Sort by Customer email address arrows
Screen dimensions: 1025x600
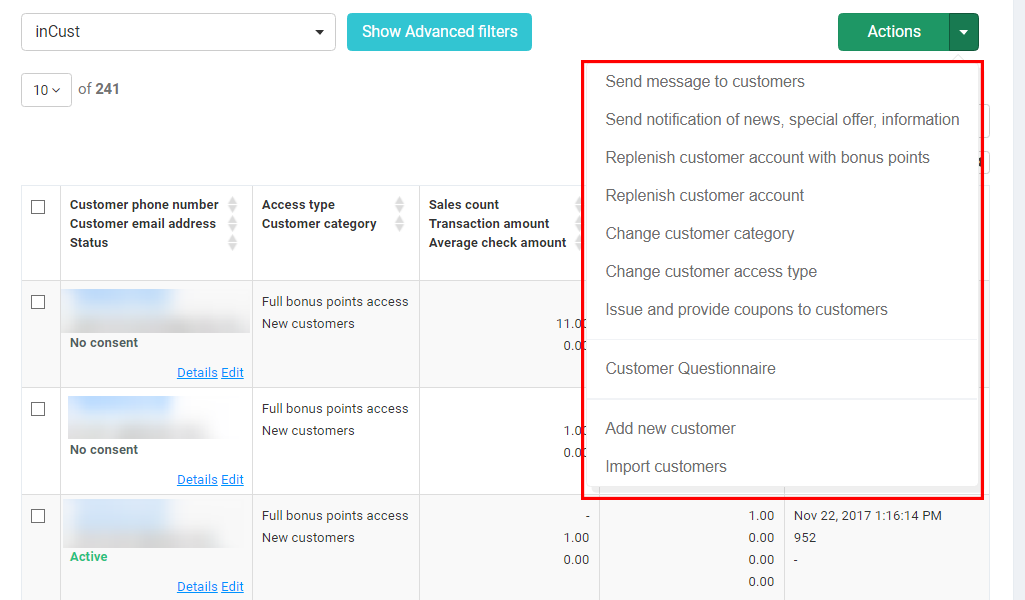[233, 224]
